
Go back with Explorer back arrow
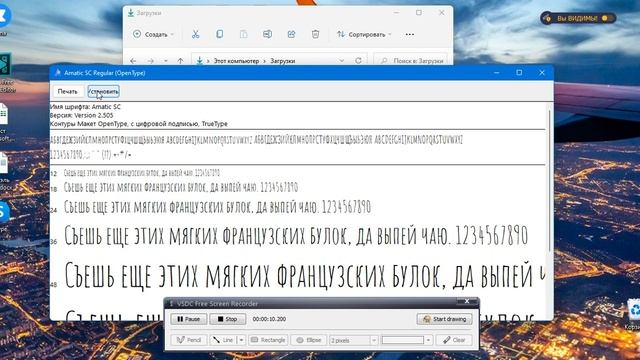coord(133,61)
